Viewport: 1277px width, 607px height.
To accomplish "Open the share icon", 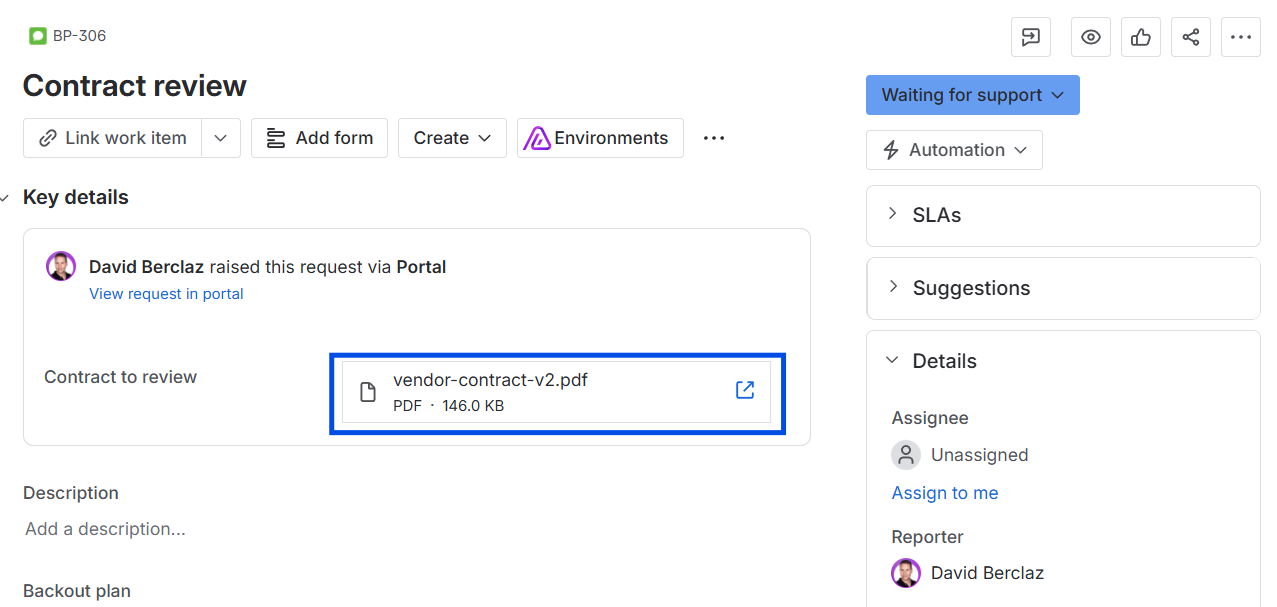I will (1191, 37).
